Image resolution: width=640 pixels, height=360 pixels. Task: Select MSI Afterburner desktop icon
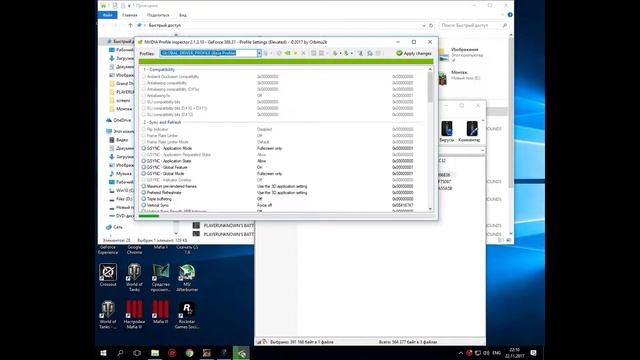pyautogui.click(x=187, y=278)
